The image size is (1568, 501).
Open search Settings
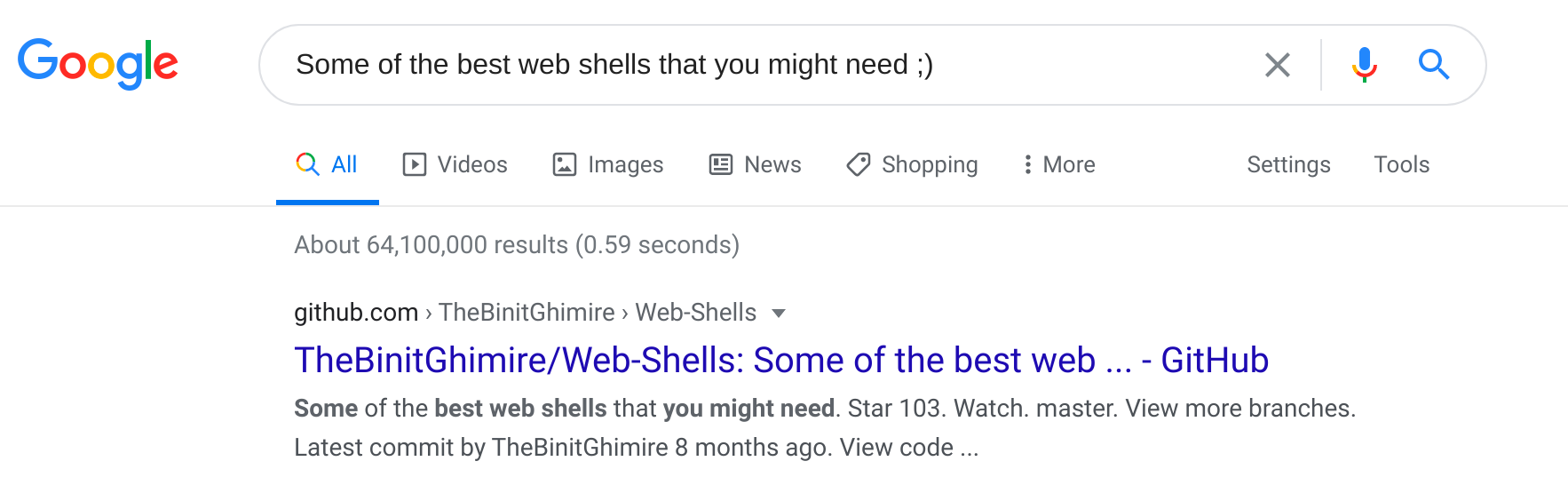1288,164
